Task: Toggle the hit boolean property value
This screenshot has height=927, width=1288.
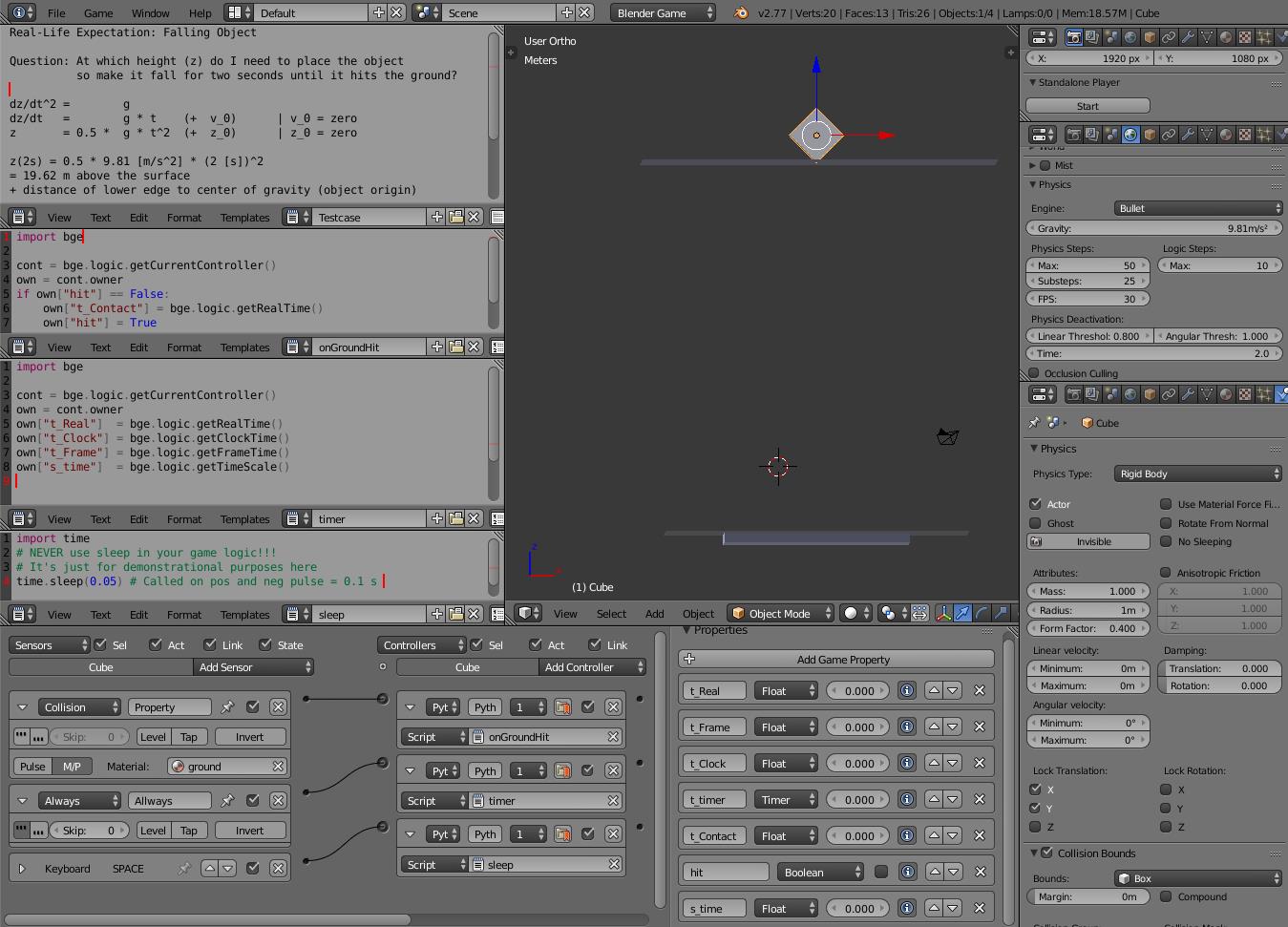Action: coord(881,872)
